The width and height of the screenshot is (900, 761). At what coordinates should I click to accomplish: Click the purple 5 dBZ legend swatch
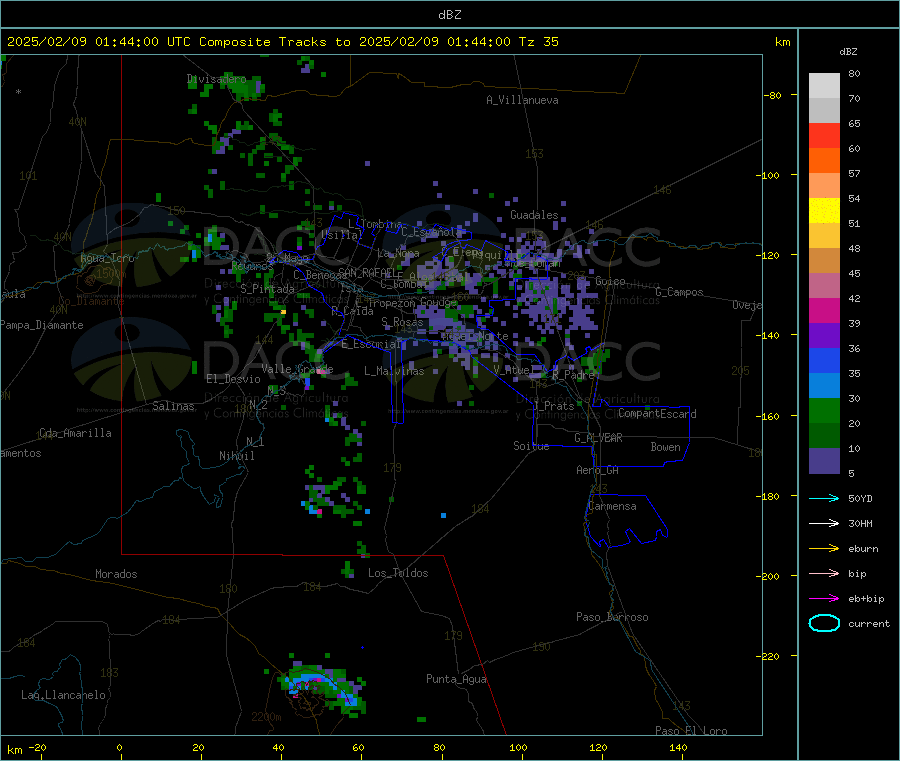coord(824,461)
